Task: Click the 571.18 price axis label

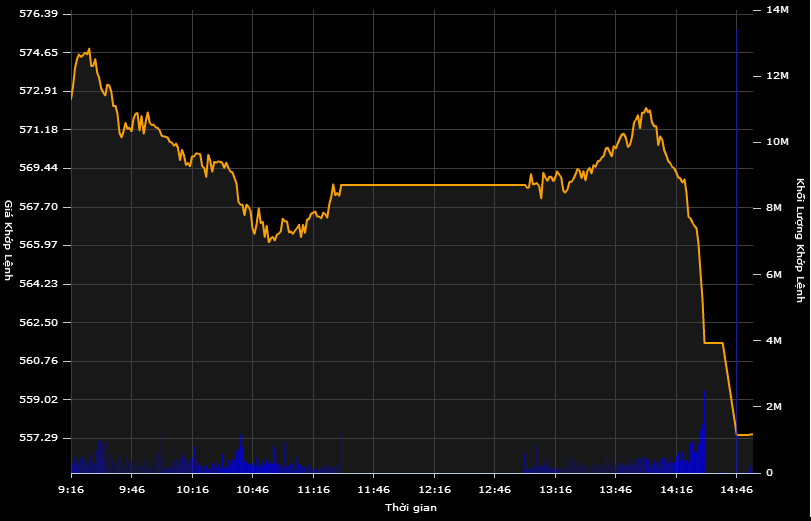Action: pos(39,130)
